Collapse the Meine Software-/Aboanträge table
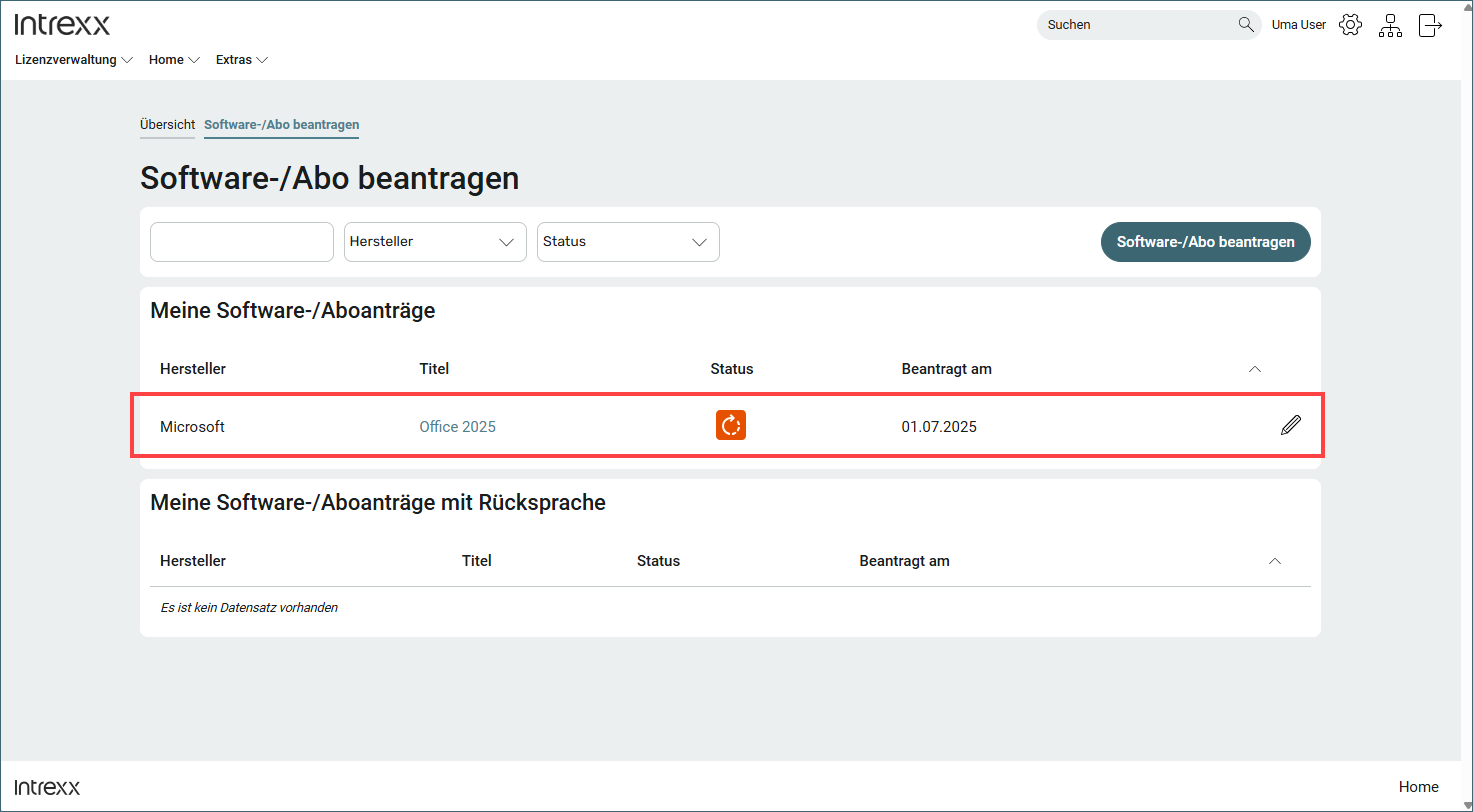This screenshot has width=1473, height=812. (x=1255, y=369)
